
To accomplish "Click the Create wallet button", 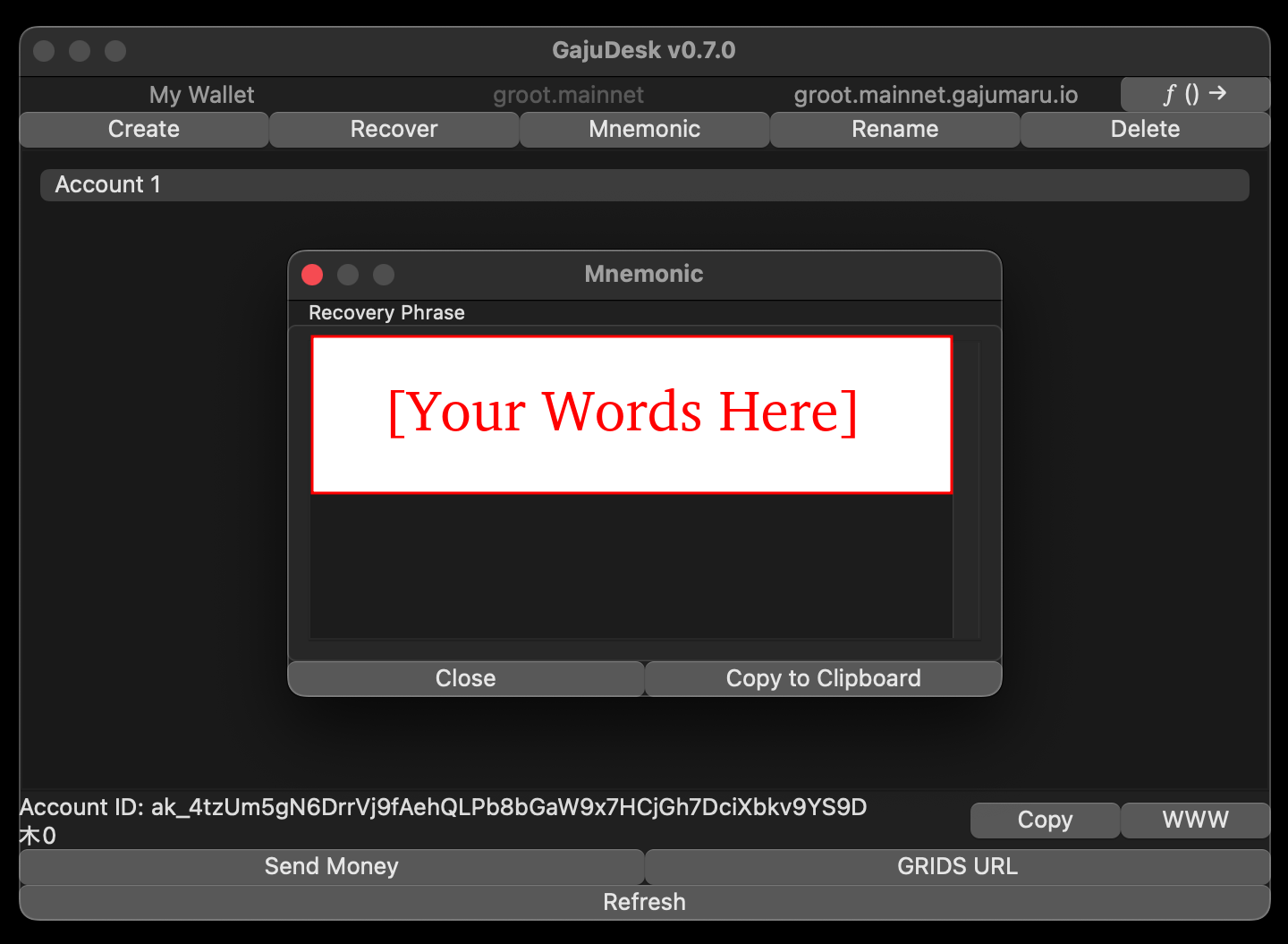I will 143,129.
